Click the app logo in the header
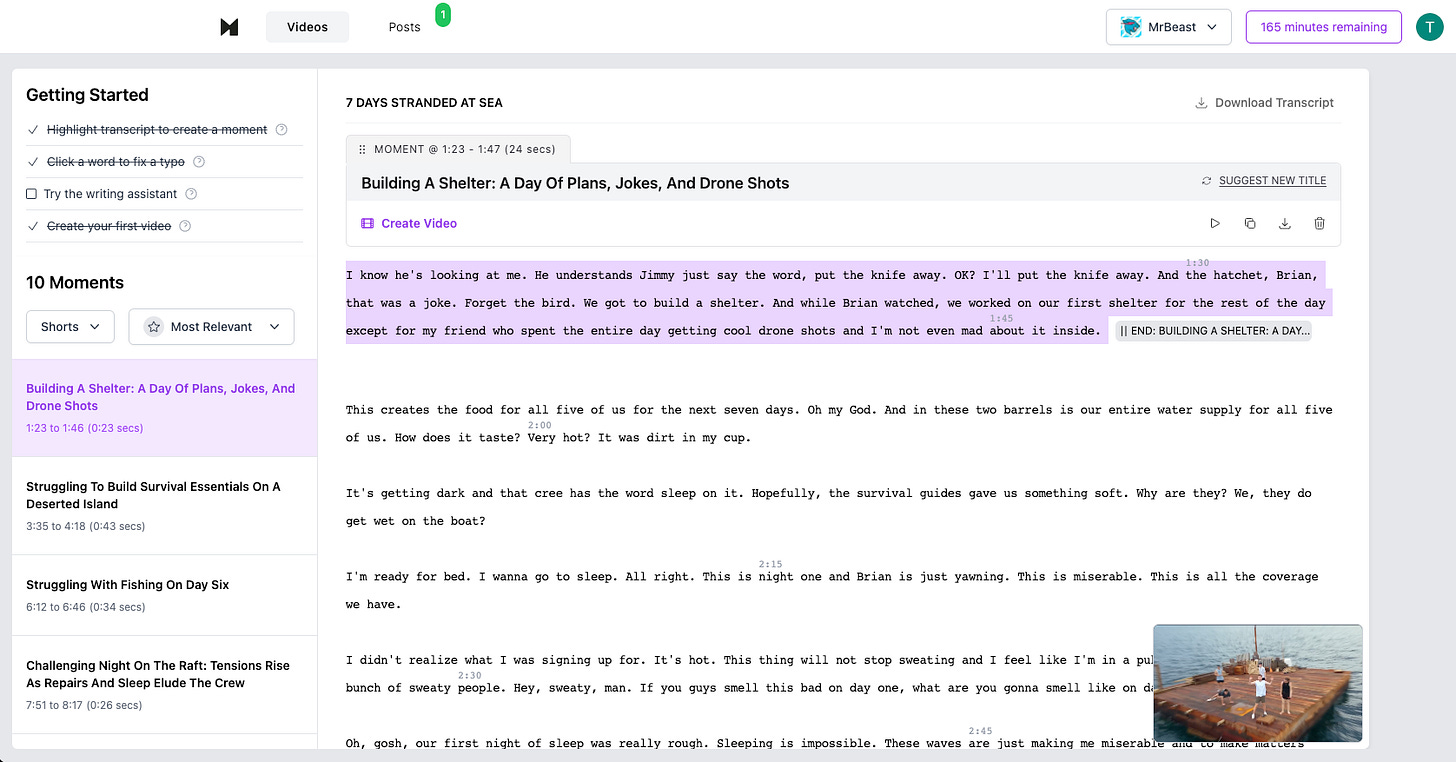This screenshot has height=762, width=1456. 229,27
